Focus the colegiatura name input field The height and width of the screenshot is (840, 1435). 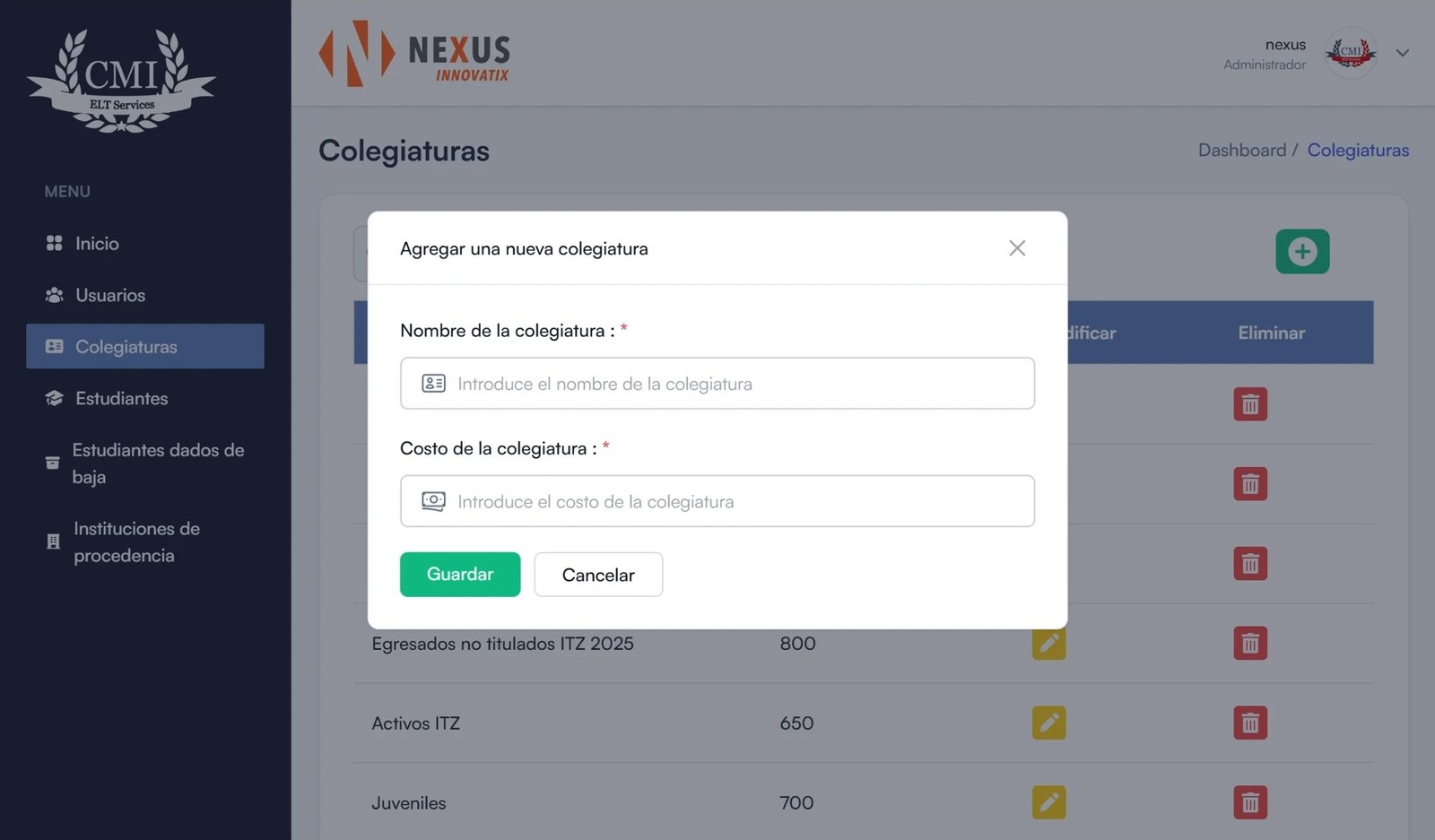(717, 384)
